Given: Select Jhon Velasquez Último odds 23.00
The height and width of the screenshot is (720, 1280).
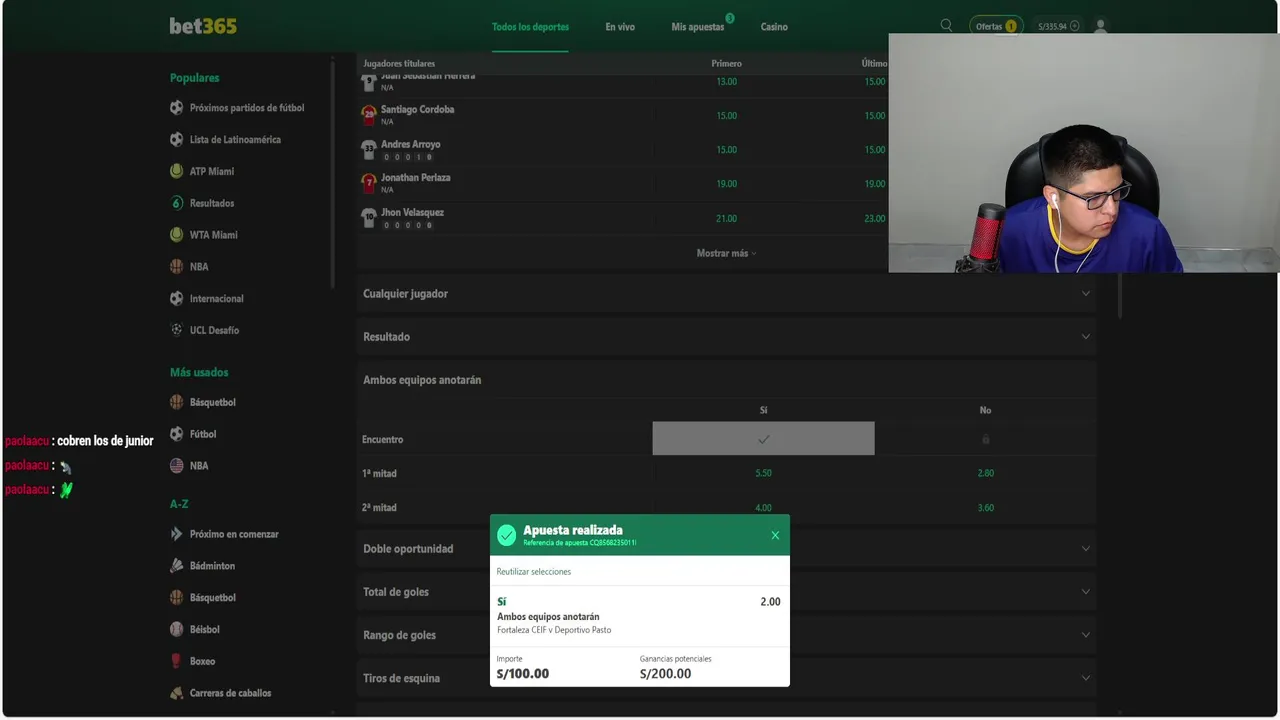Looking at the screenshot, I should point(875,218).
